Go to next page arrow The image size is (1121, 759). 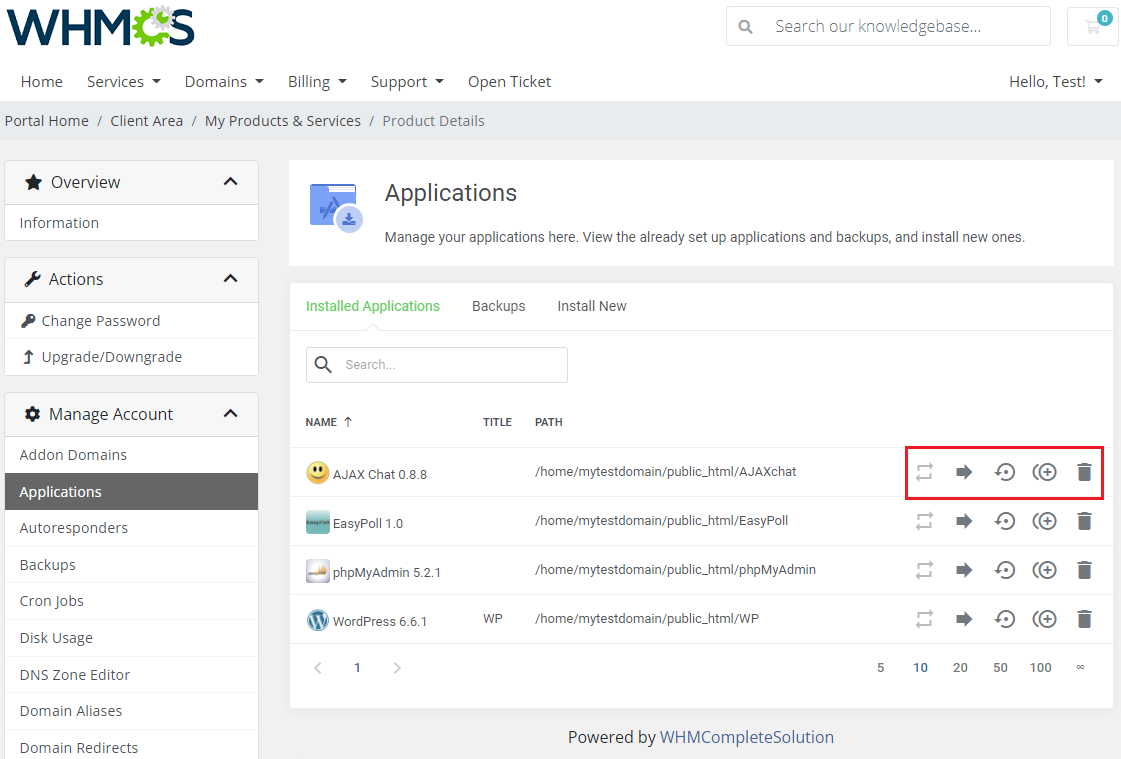(397, 668)
